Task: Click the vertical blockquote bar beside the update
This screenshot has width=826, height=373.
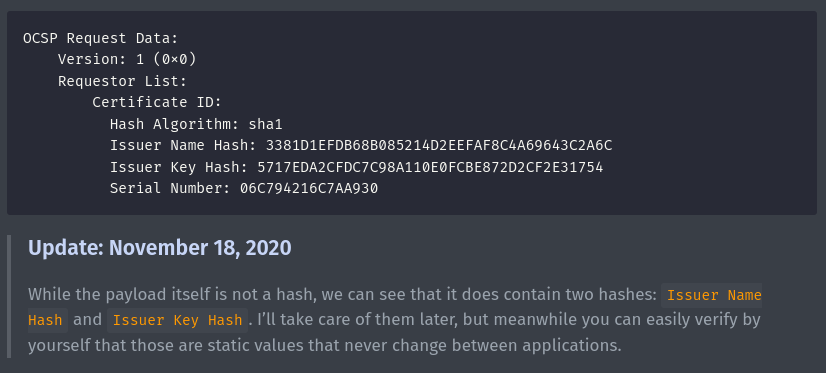Action: (x=9, y=297)
